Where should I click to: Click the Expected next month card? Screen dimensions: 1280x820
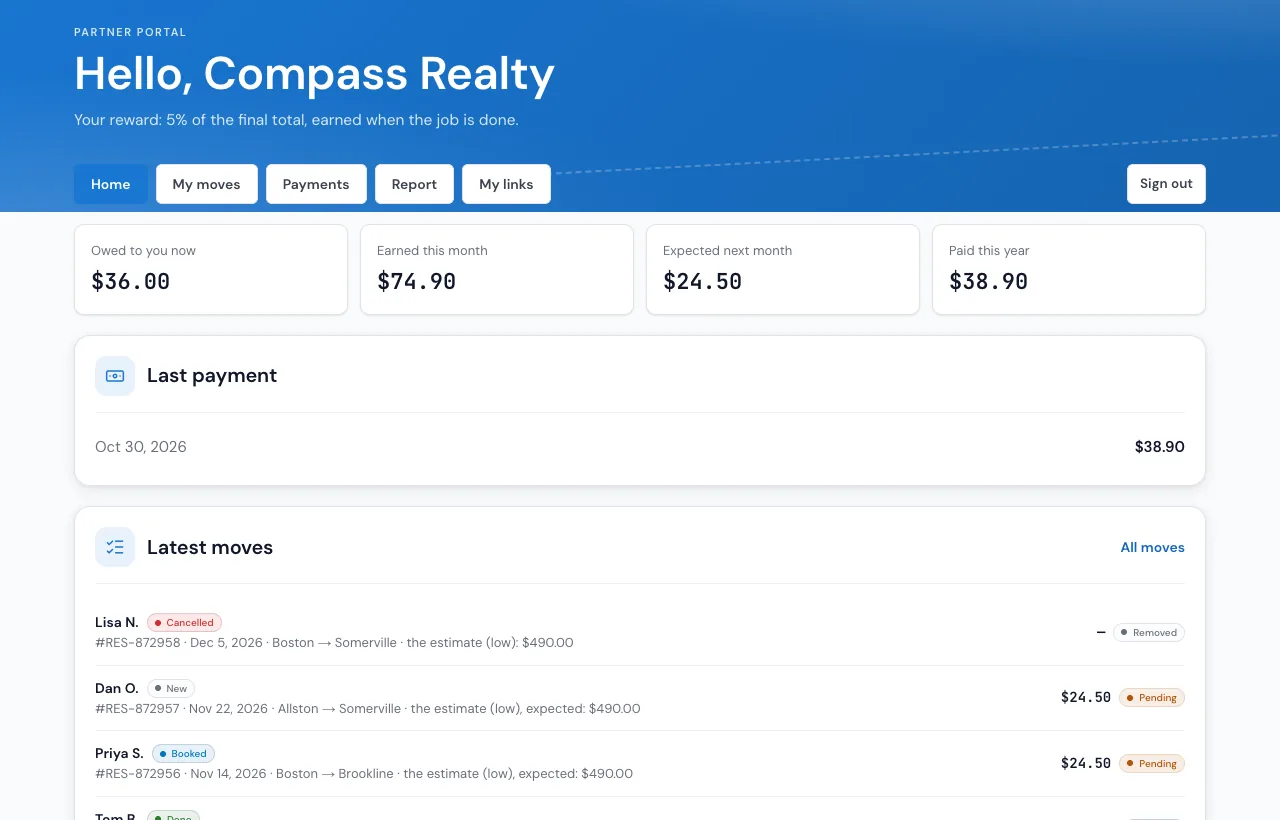783,269
